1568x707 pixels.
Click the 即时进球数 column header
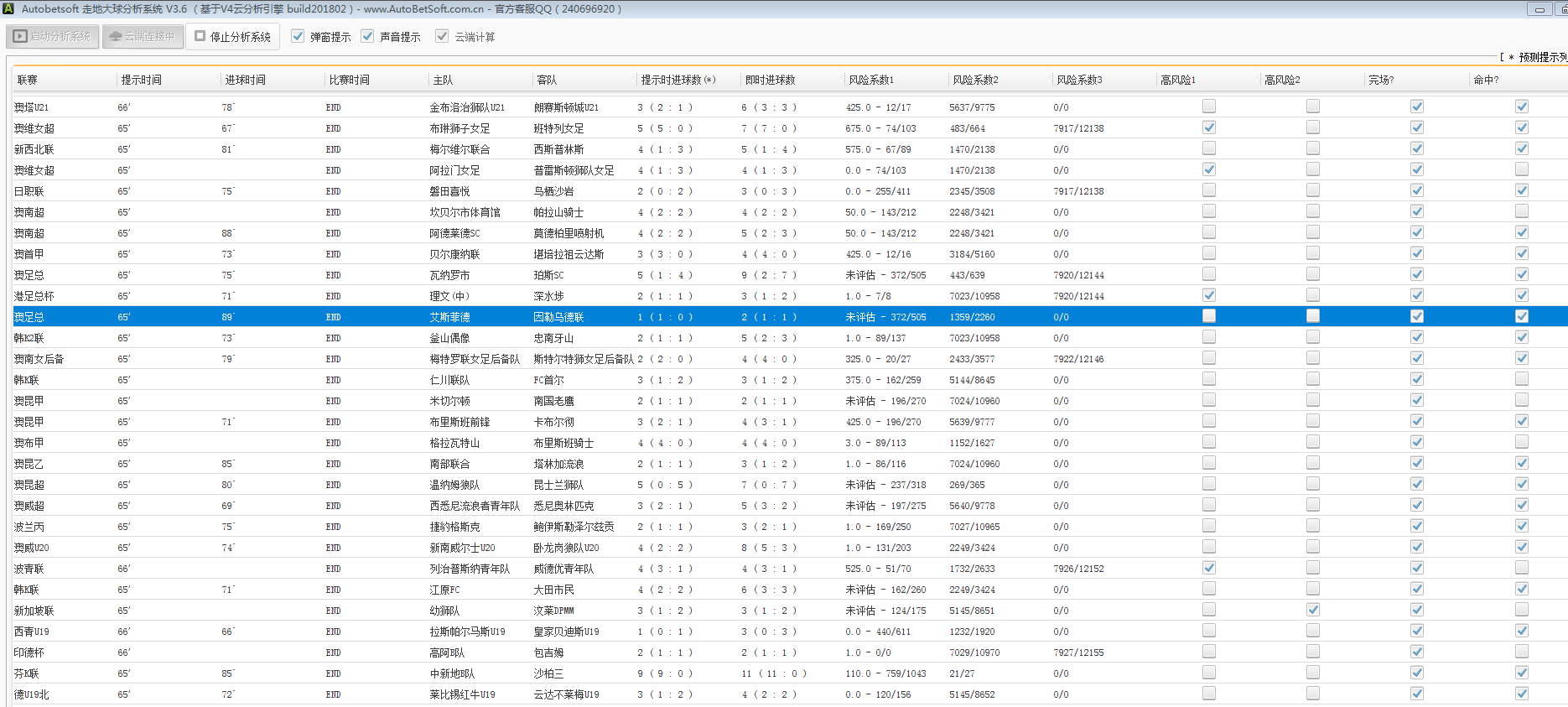pos(770,80)
